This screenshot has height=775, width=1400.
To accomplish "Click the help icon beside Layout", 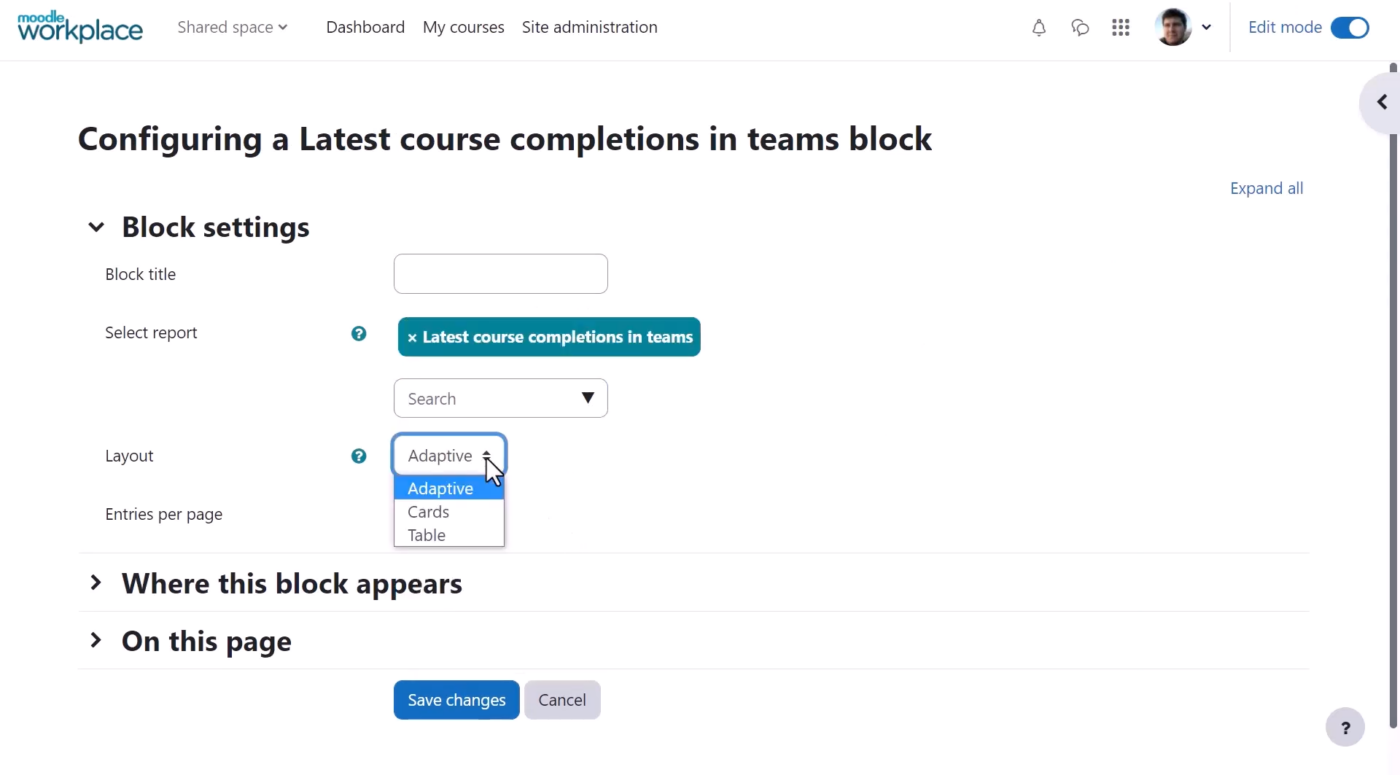I will (358, 455).
